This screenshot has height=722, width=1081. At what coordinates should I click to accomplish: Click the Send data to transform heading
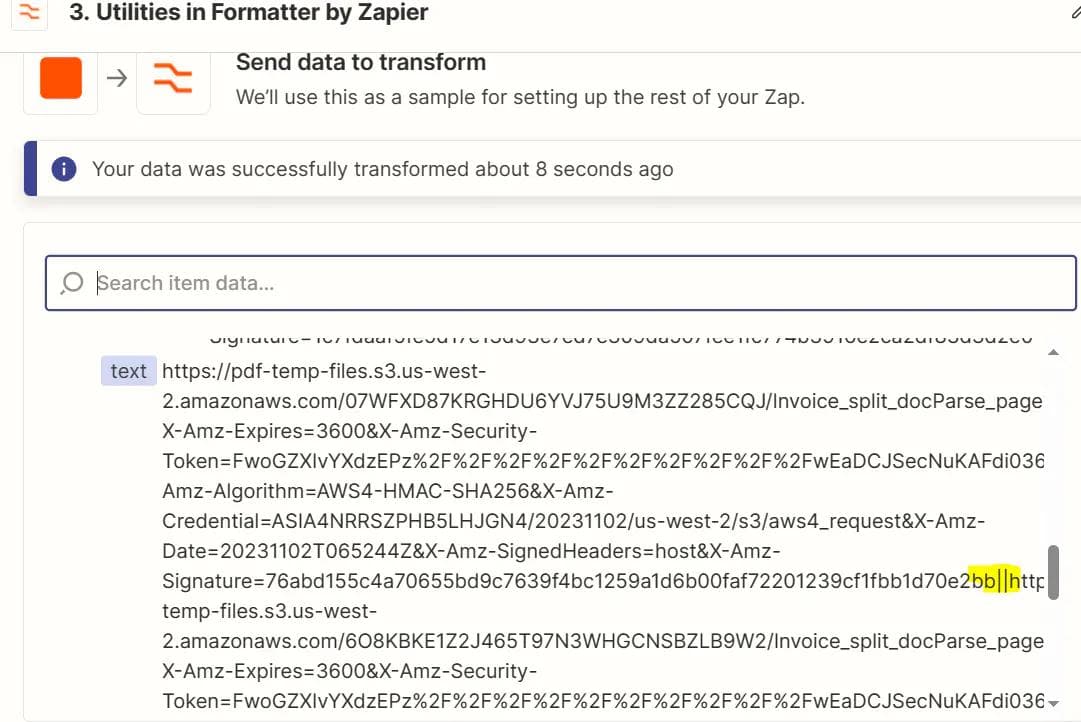point(360,61)
